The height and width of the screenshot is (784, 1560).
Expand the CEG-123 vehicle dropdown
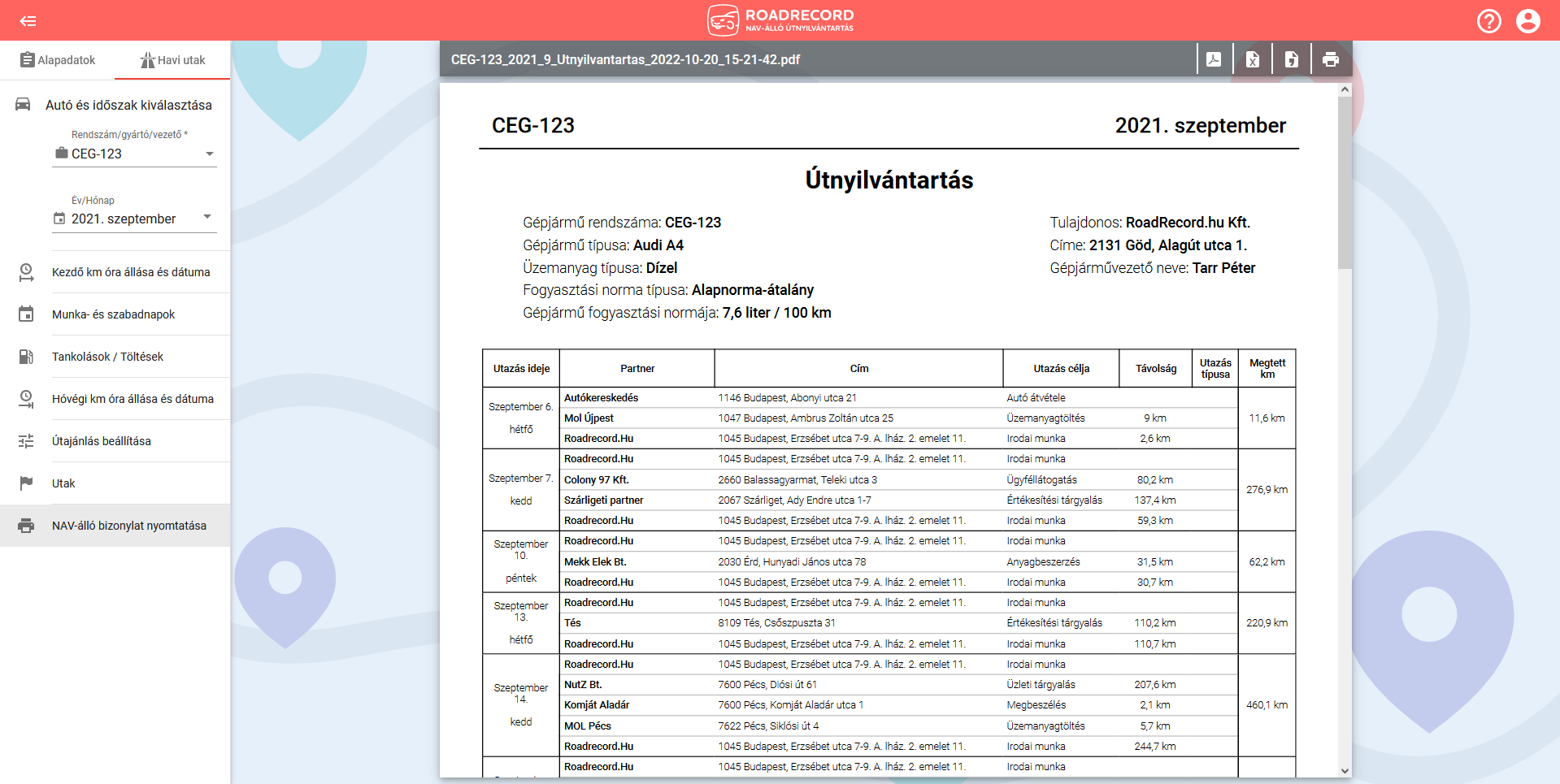point(134,154)
